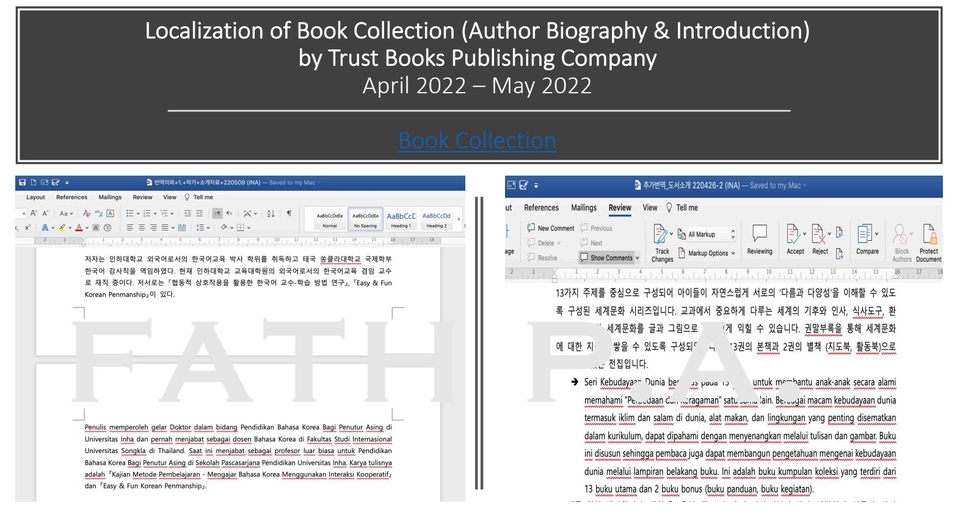The height and width of the screenshot is (528, 960).
Task: Open the All Markup dropdown
Action: [708, 233]
